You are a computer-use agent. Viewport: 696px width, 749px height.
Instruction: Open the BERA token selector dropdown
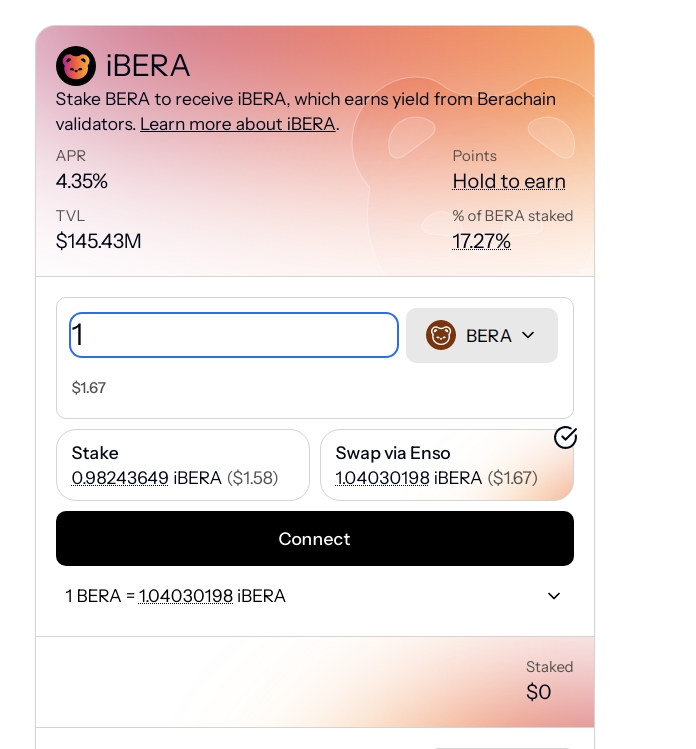[482, 335]
